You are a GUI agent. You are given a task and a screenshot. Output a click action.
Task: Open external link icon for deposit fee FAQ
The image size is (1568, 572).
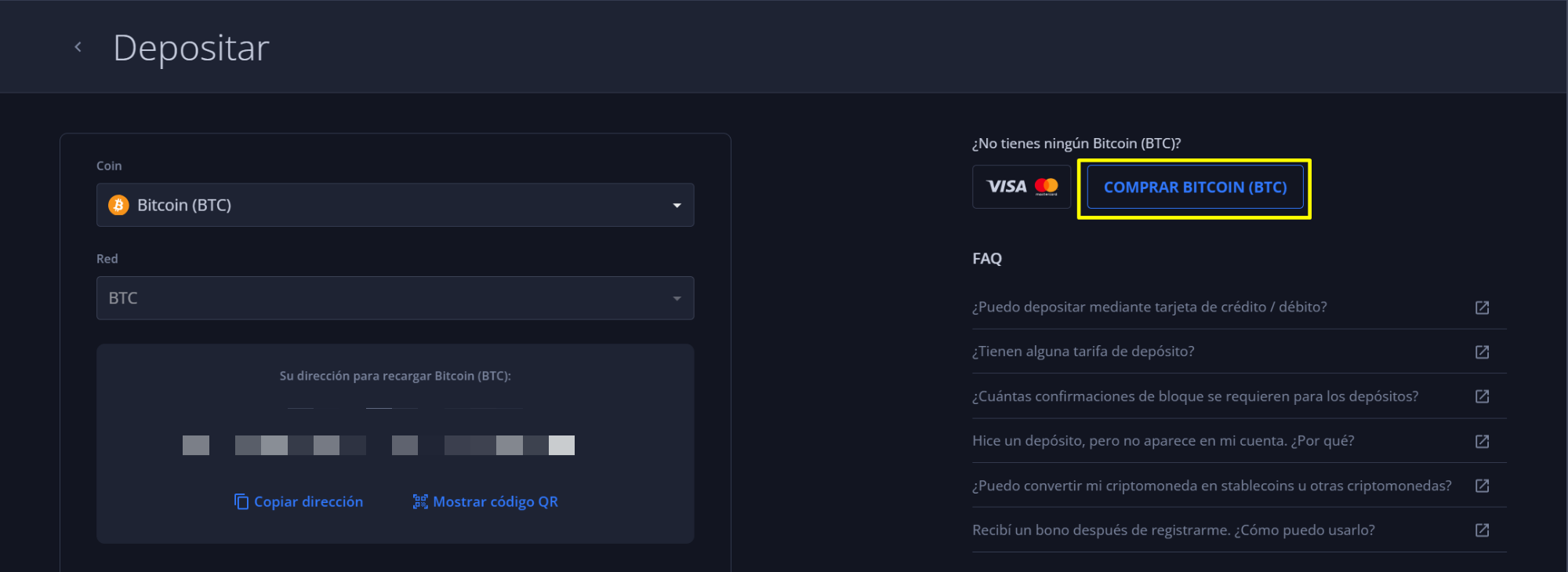pyautogui.click(x=1482, y=352)
